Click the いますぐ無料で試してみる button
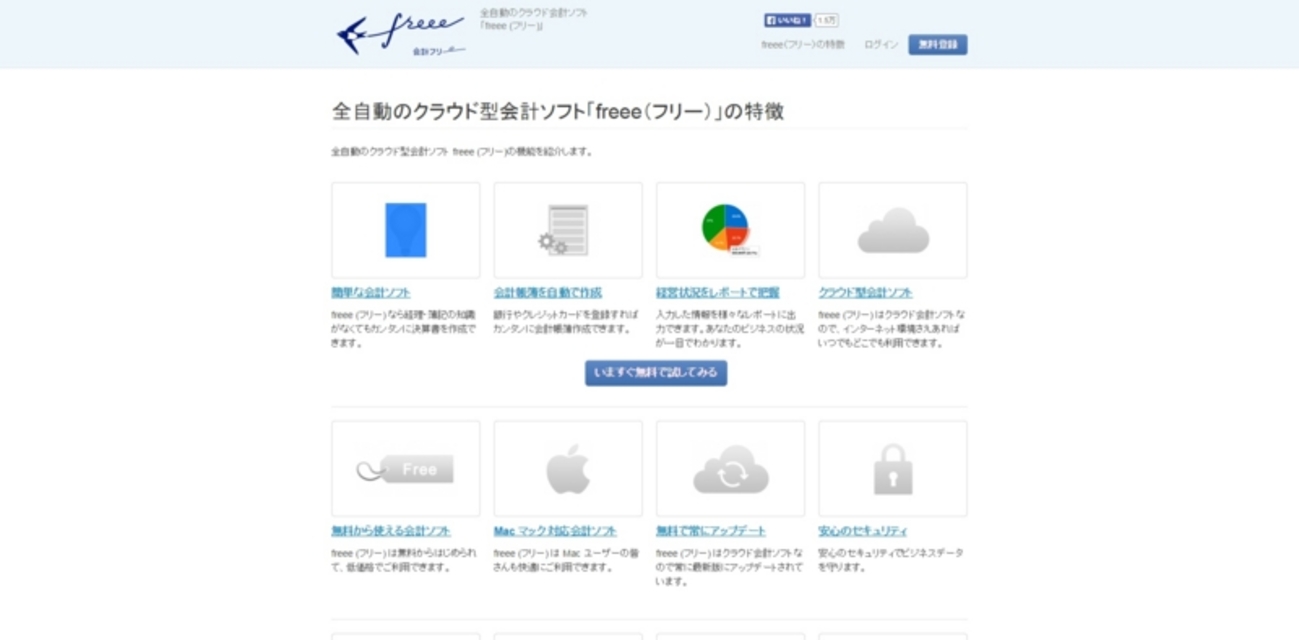Image resolution: width=1299 pixels, height=640 pixels. point(656,373)
